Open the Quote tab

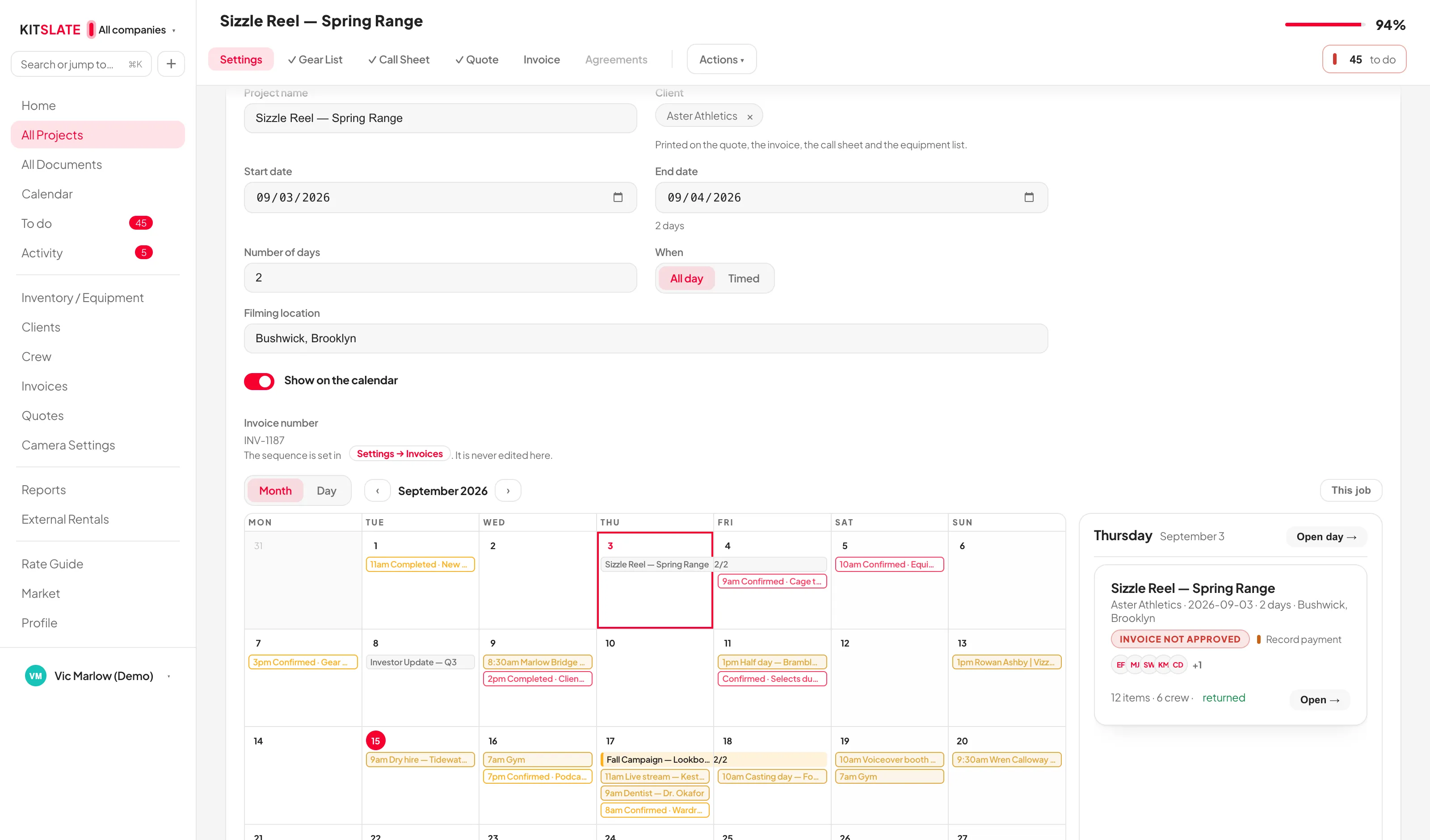coord(477,59)
